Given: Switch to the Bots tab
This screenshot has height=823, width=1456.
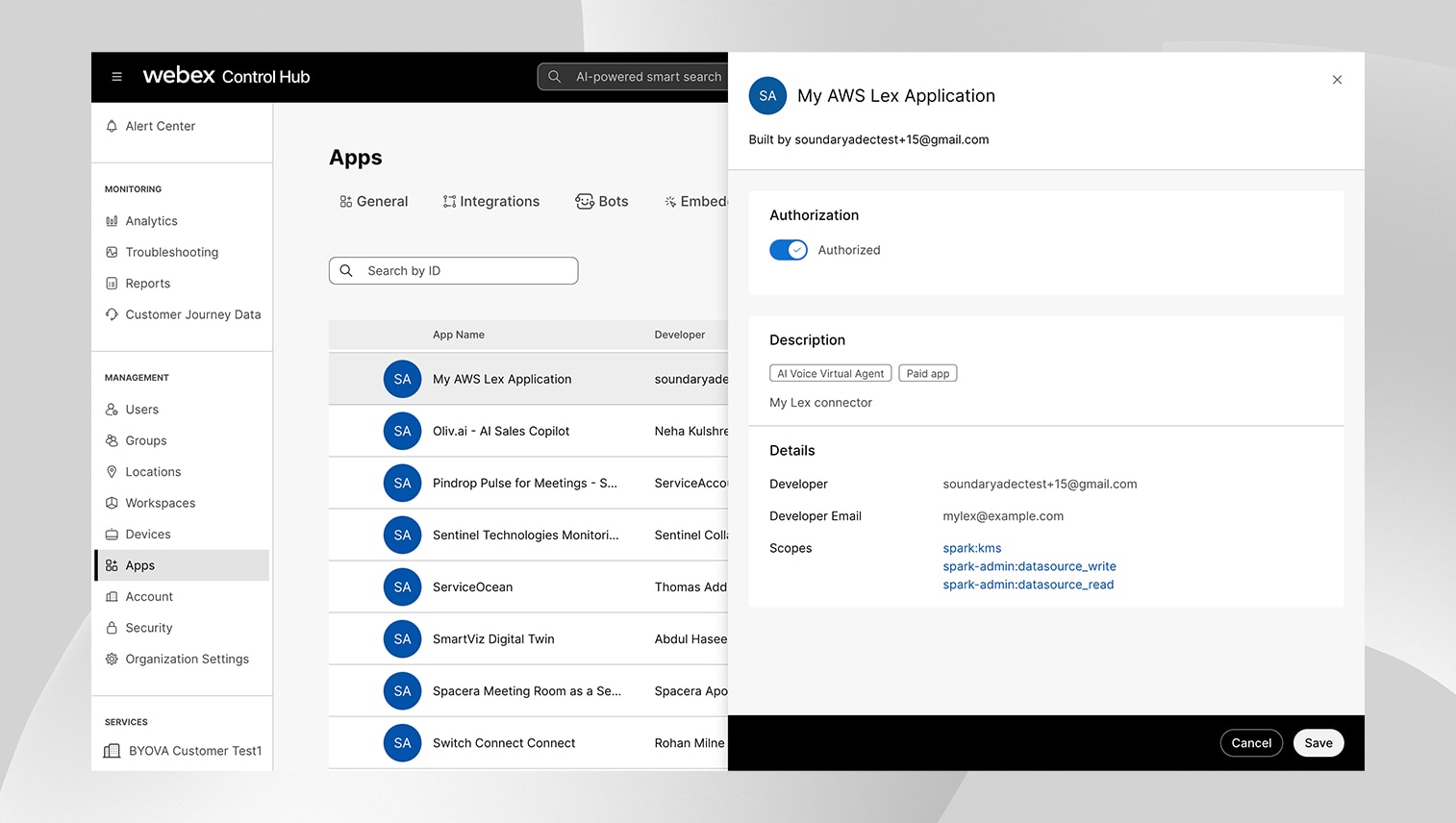Looking at the screenshot, I should pos(602,202).
